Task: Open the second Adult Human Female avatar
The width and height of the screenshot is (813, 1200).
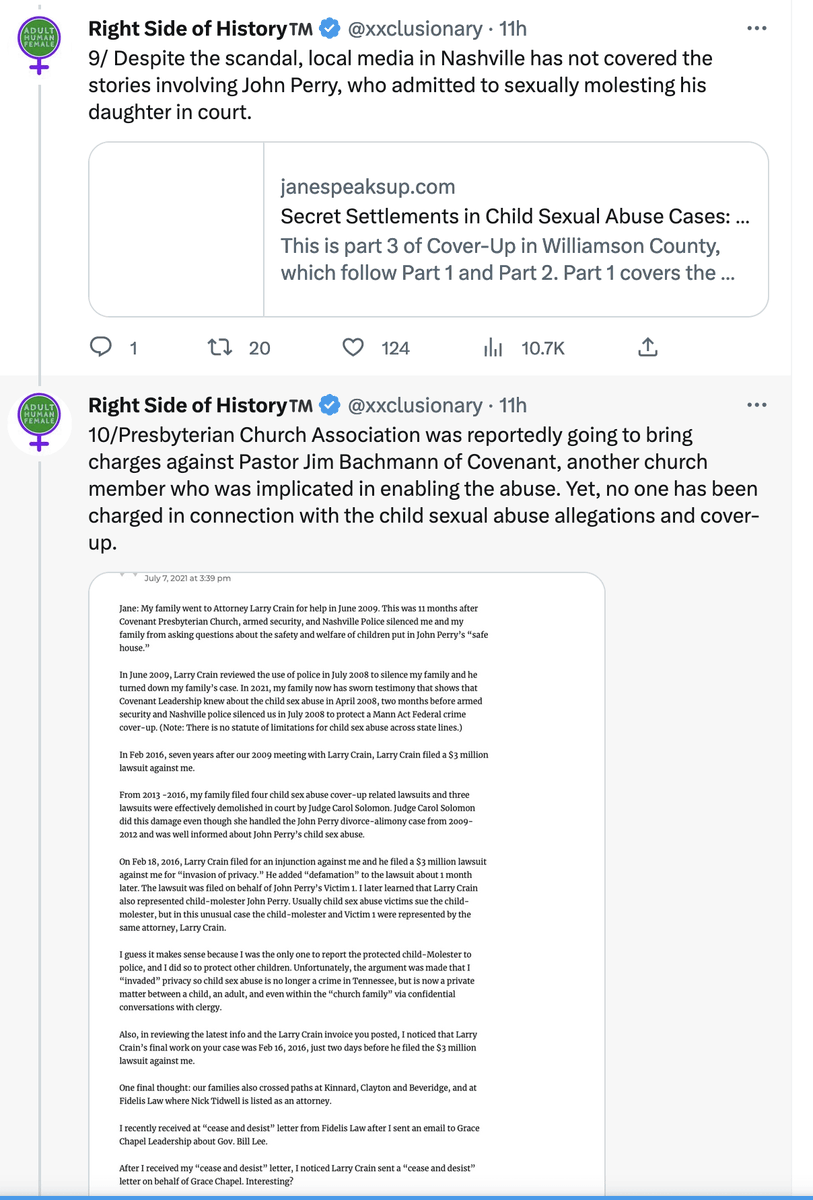Action: (x=39, y=419)
